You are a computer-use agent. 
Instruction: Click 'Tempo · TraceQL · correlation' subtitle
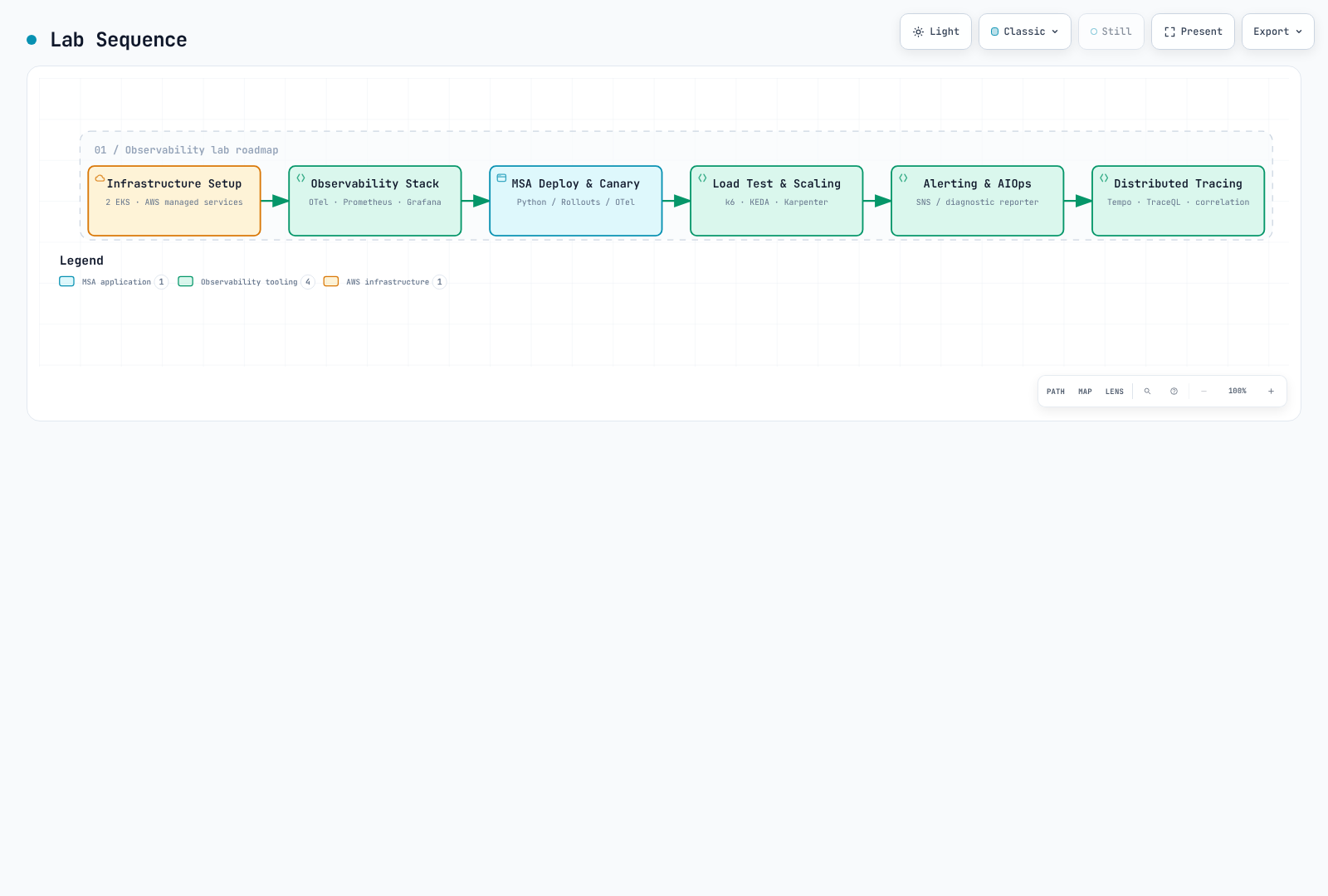tap(1179, 202)
